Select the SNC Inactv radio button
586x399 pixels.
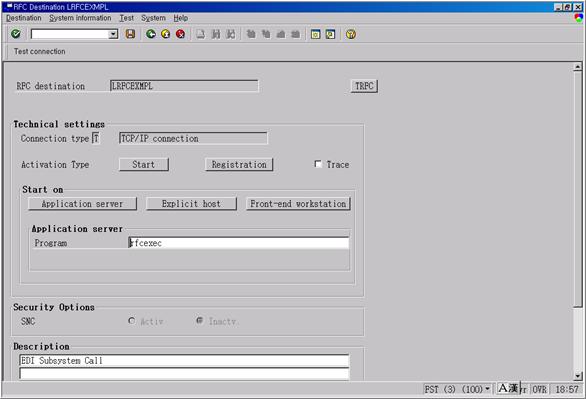(200, 321)
